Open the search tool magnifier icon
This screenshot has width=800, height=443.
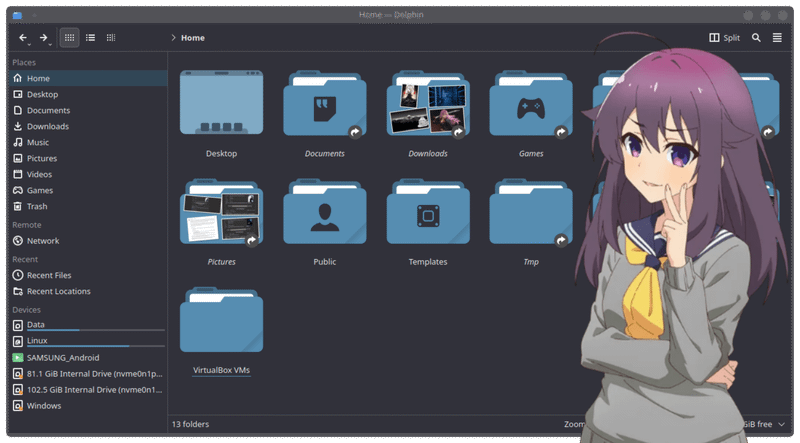click(x=756, y=38)
